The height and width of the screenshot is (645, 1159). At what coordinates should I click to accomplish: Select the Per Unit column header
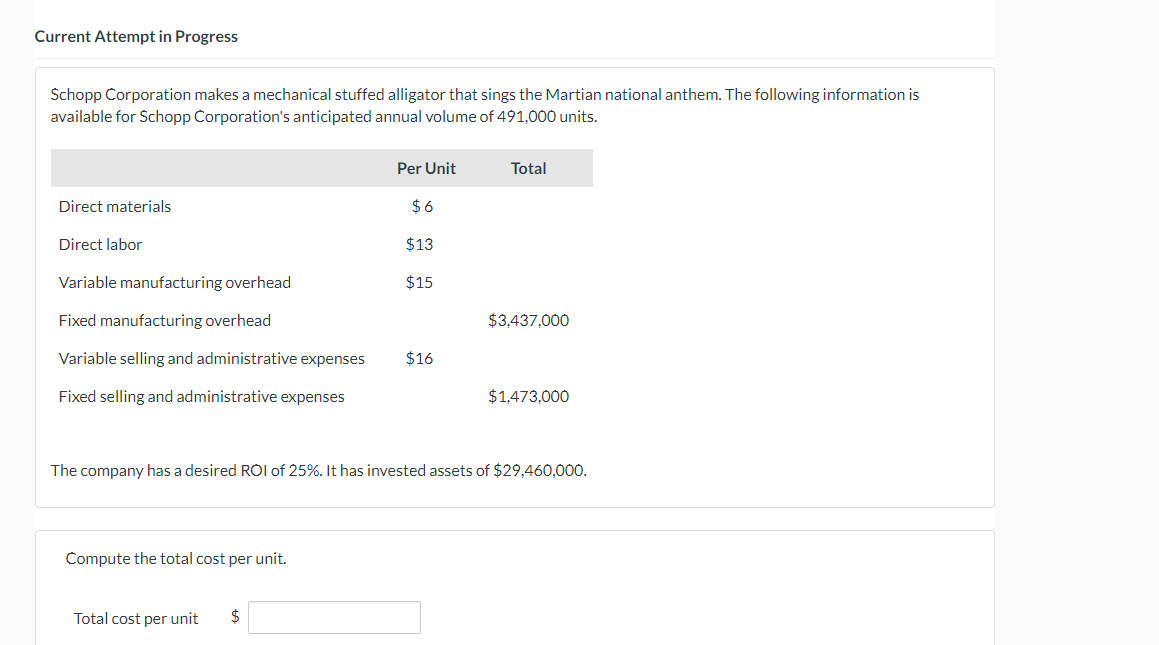click(426, 168)
